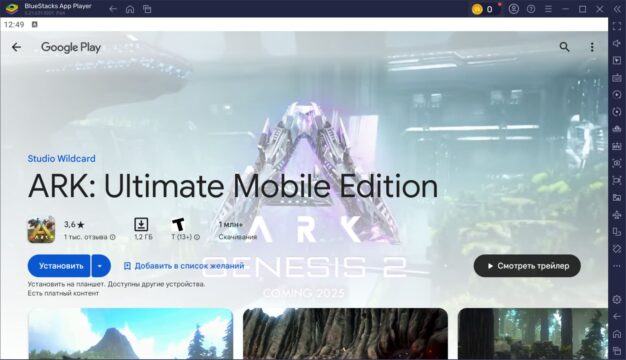Open the second screenshot with tree roots
Screen dimensions: 626x360
tap(345, 333)
